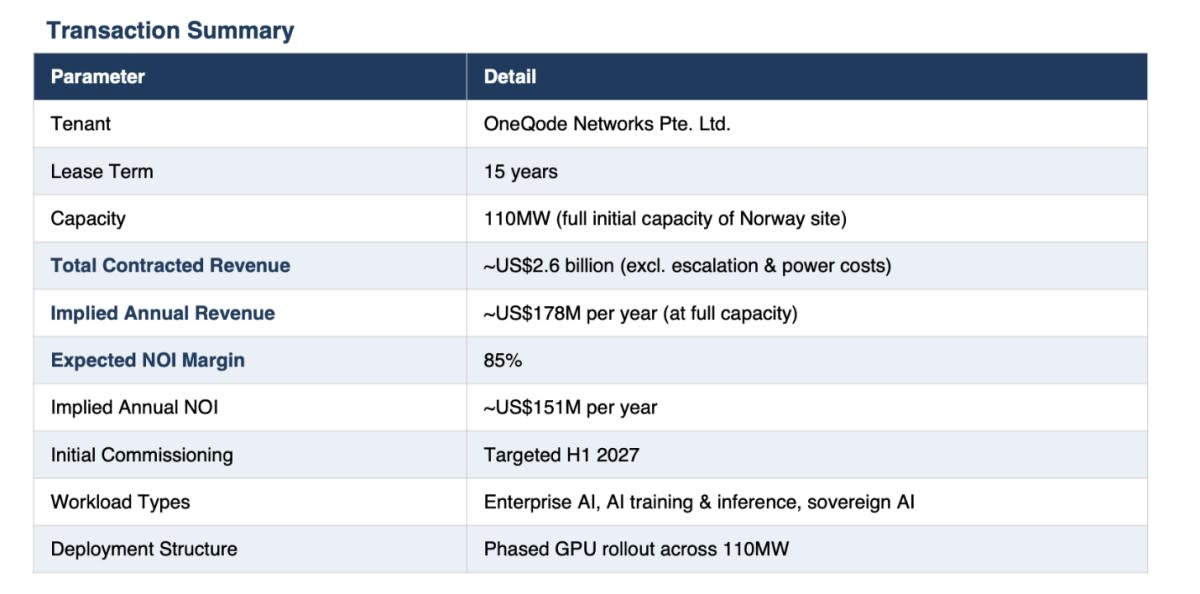Click the Tenant row label

[81, 124]
